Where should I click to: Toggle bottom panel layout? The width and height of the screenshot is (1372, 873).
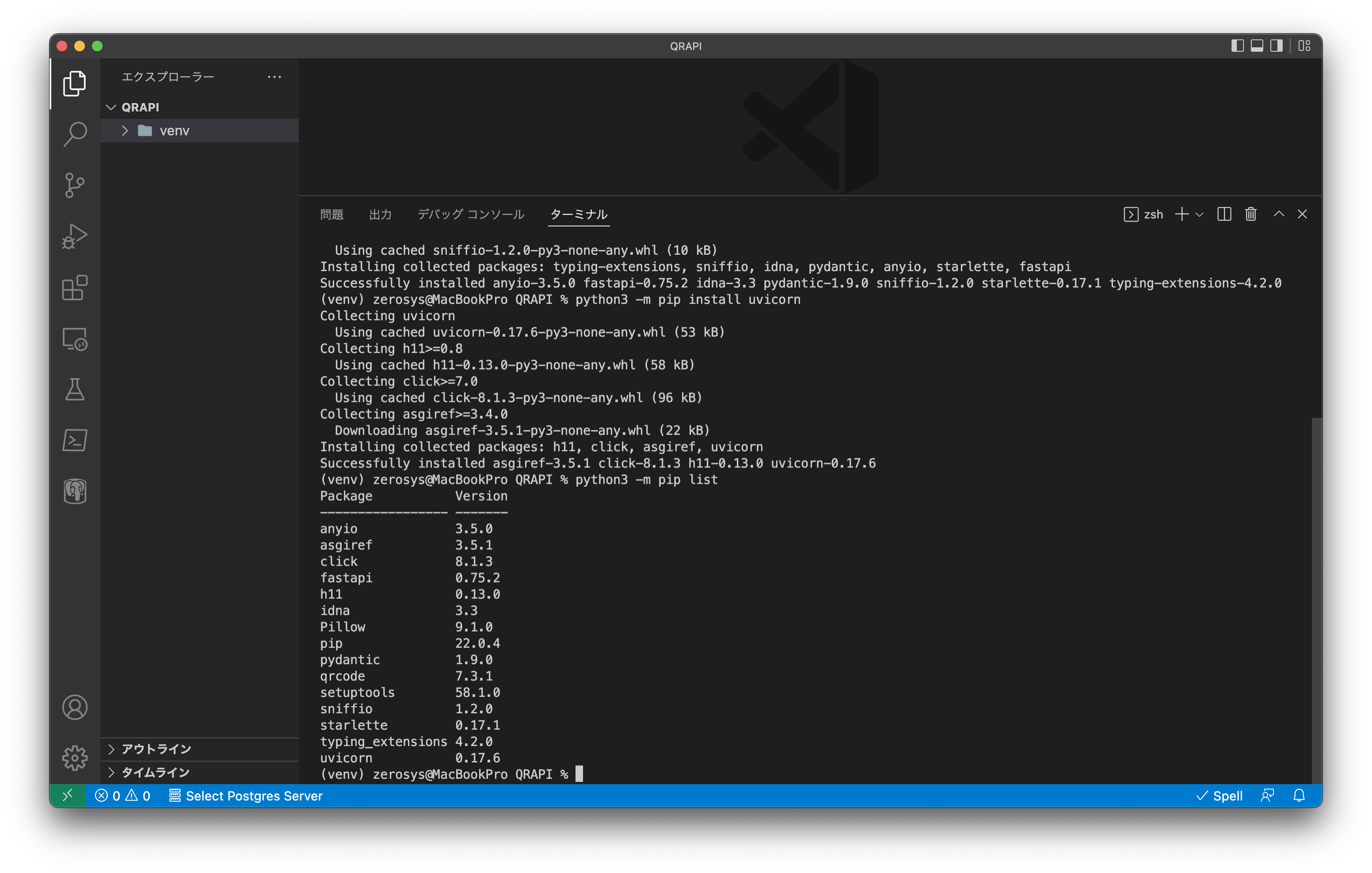1257,46
